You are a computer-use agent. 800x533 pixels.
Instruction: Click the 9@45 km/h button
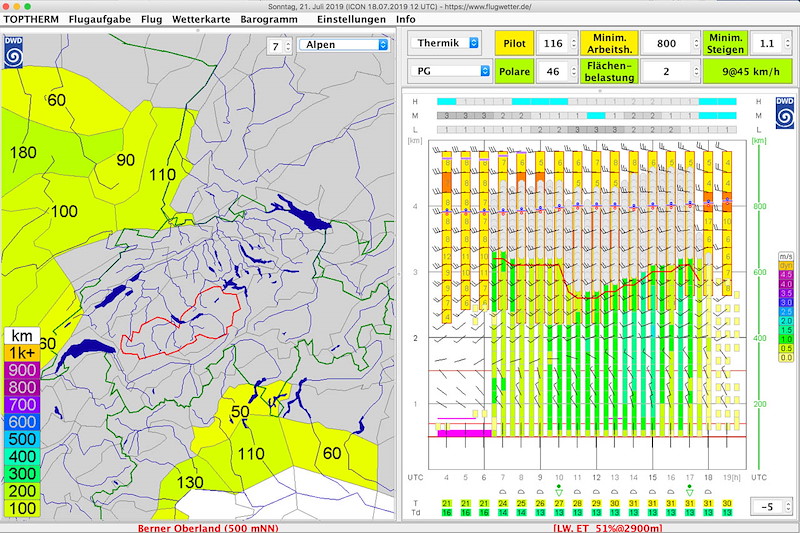point(748,71)
